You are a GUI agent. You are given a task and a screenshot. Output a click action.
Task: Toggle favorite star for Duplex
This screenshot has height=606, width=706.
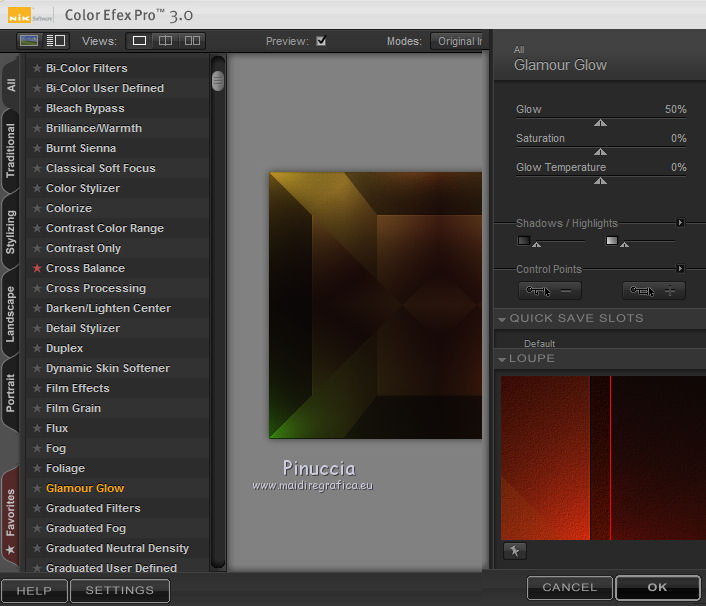tap(37, 348)
